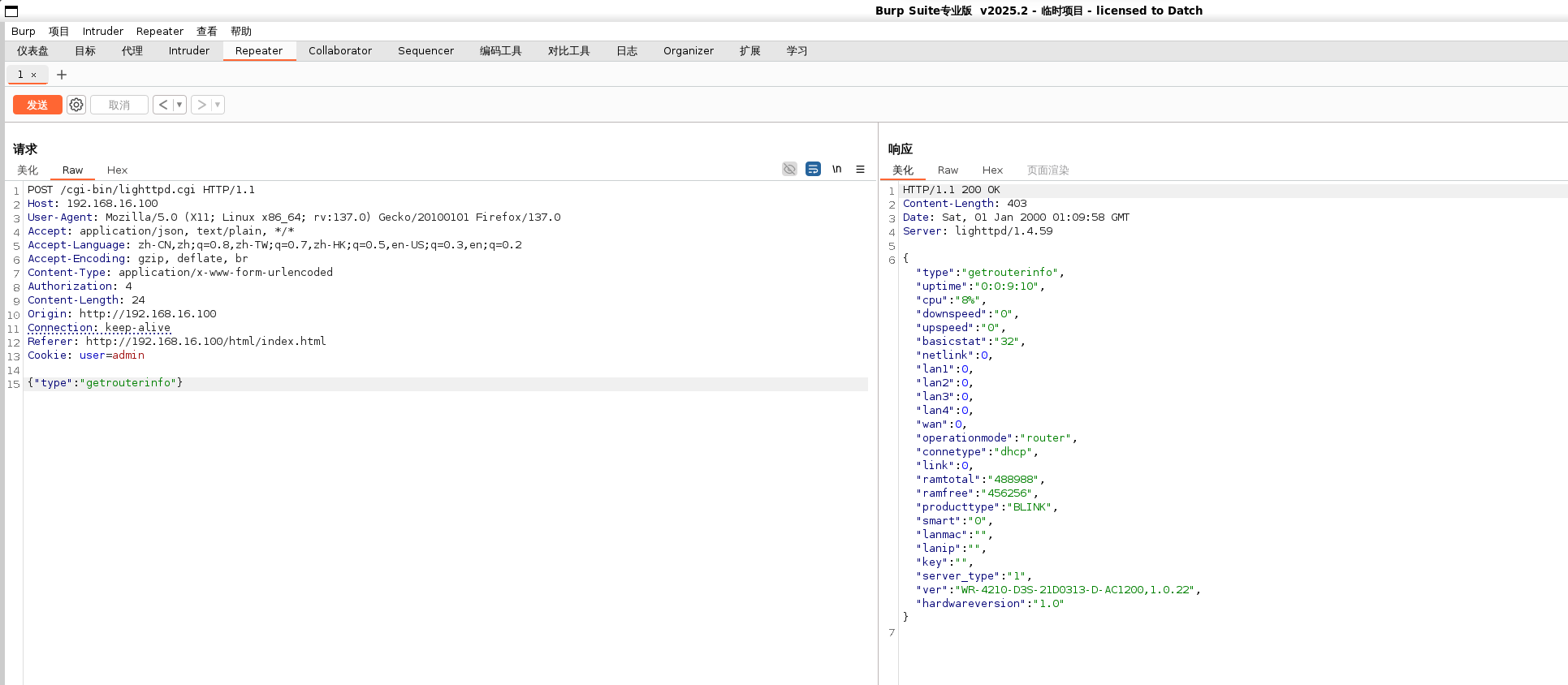The width and height of the screenshot is (1568, 685).
Task: Go back to previous request in history
Action: (x=163, y=105)
